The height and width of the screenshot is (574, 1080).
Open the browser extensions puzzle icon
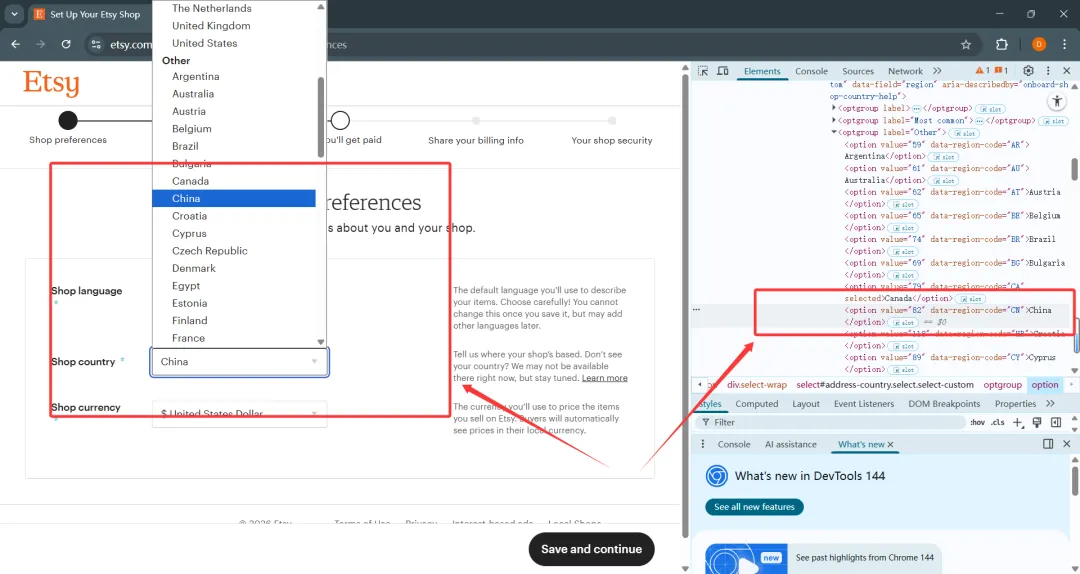pyautogui.click(x=1002, y=44)
